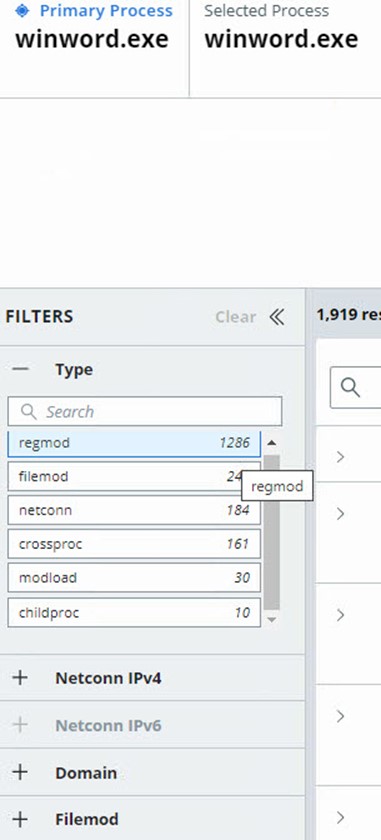Click the Primary Process target icon
381x840 pixels.
tap(22, 11)
